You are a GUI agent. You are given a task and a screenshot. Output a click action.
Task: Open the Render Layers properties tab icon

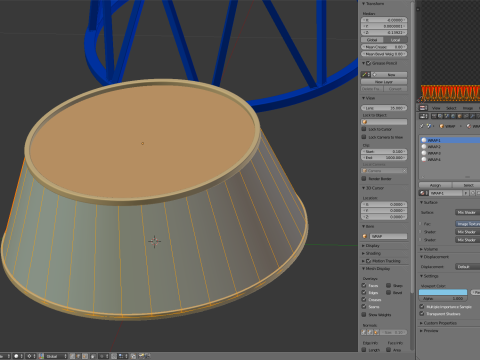click(x=440, y=116)
